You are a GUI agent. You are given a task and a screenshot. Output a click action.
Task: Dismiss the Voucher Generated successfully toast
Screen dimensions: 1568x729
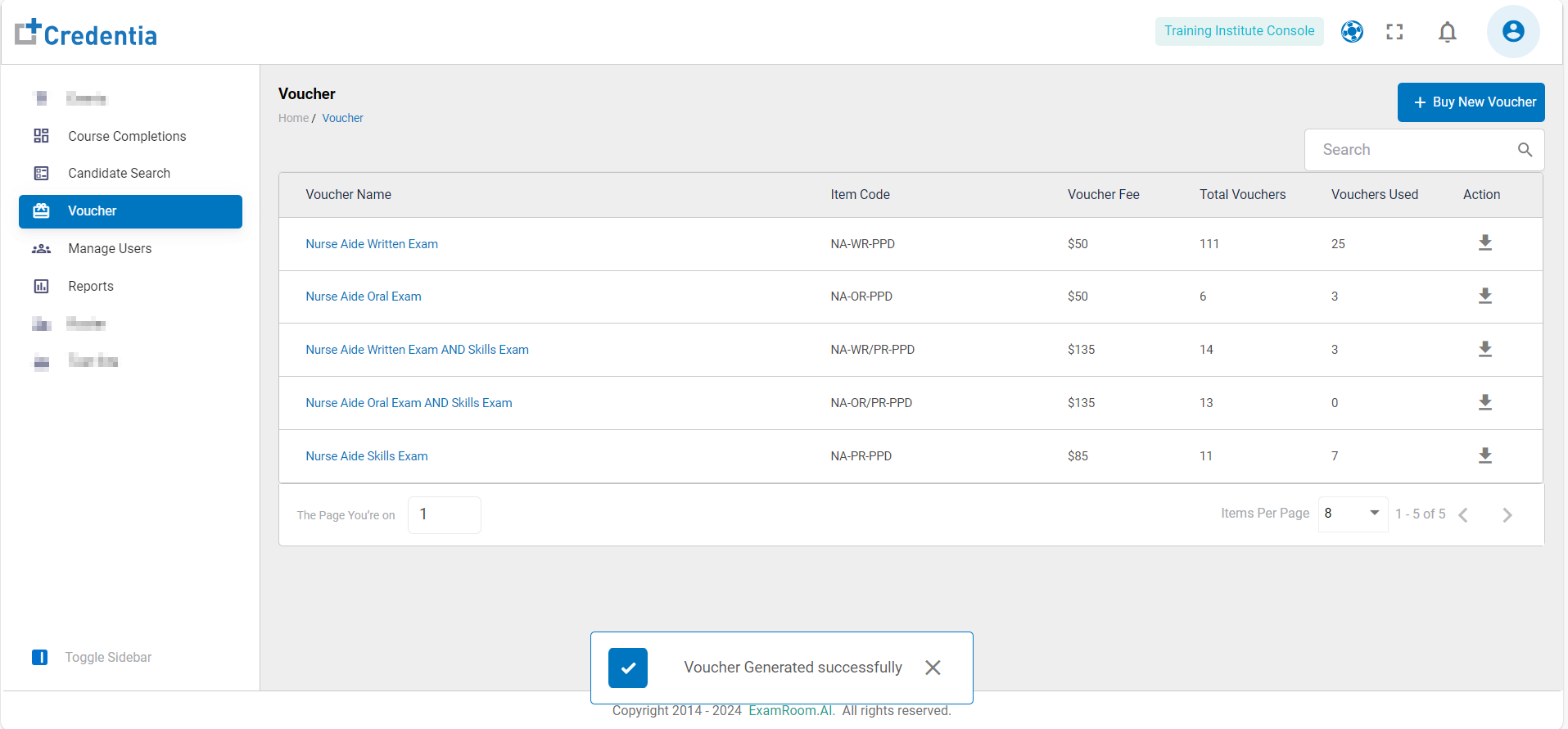933,668
